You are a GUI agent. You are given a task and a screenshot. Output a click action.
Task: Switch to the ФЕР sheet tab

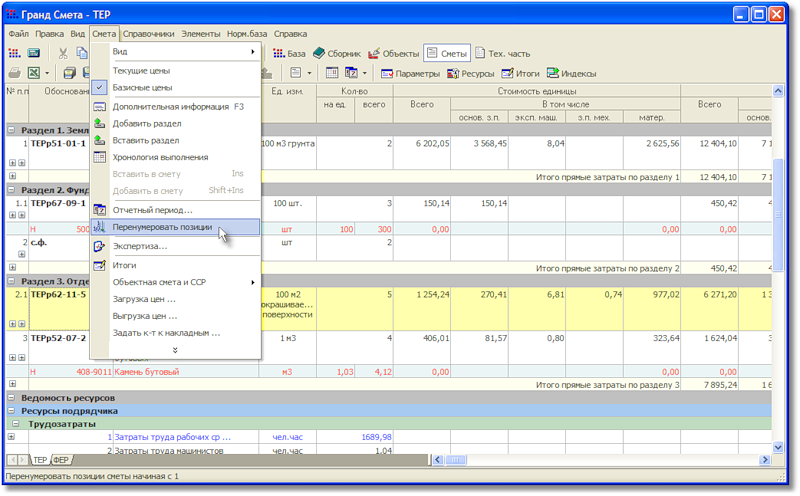click(x=61, y=460)
